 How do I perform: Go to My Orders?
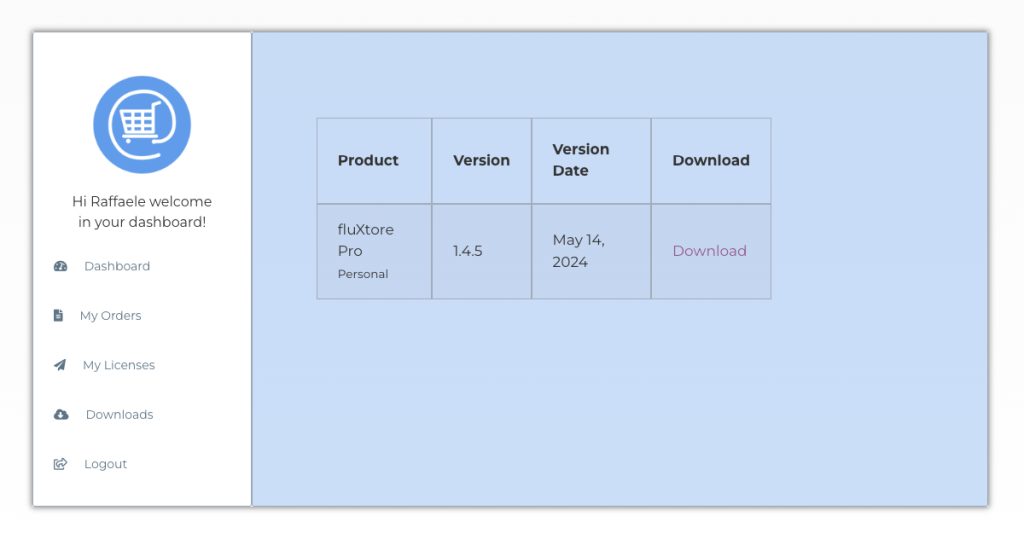111,316
